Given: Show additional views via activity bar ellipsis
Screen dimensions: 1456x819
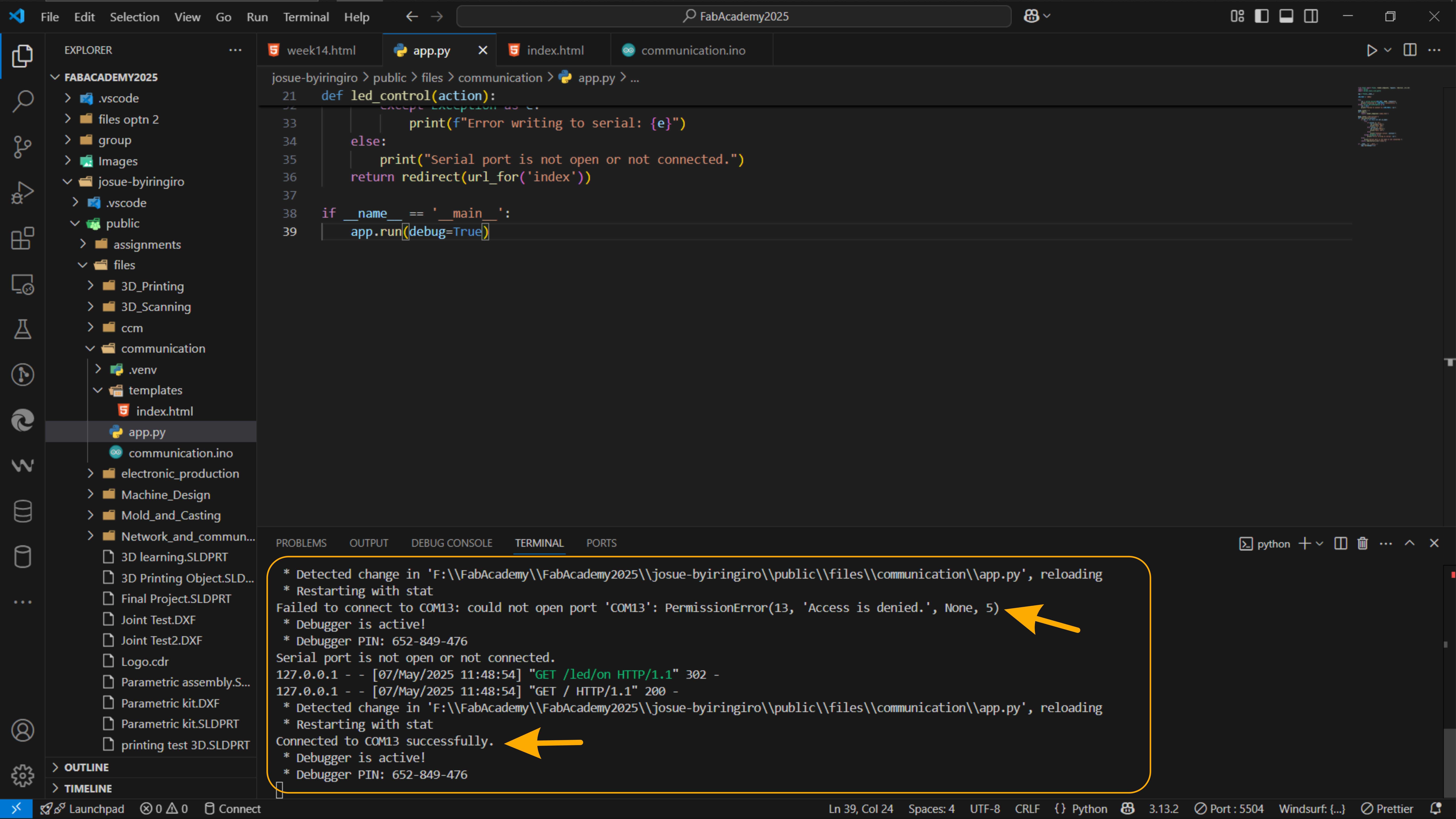Looking at the screenshot, I should (23, 602).
